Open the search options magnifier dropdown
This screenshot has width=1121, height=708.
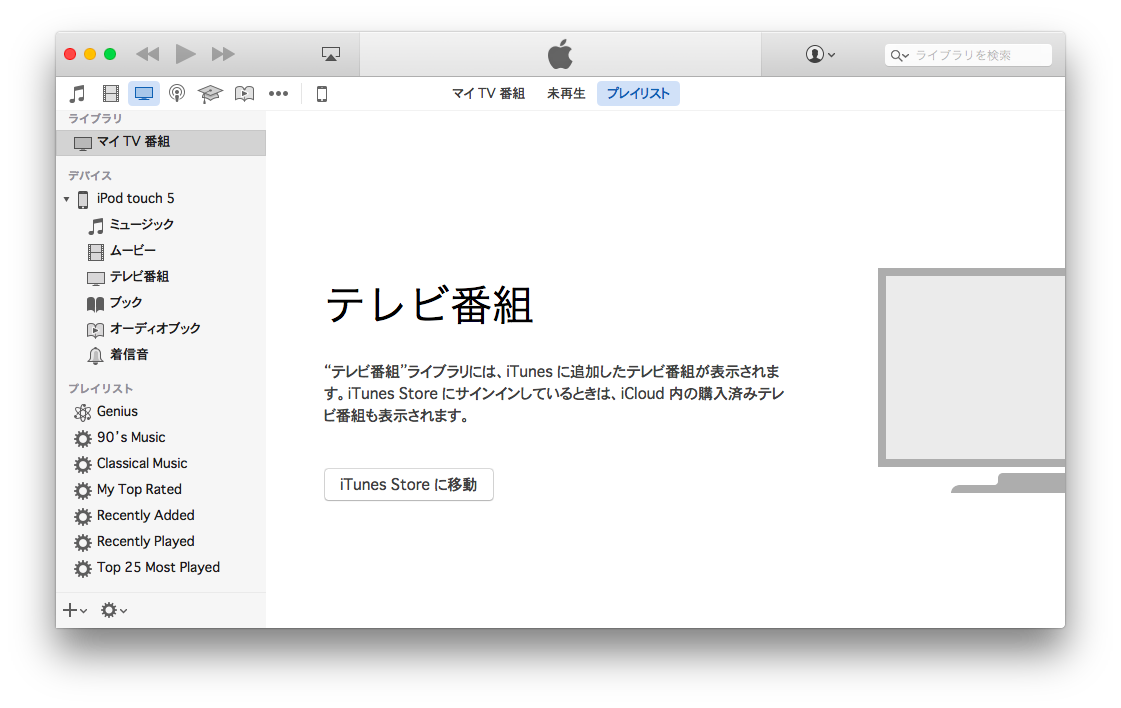point(899,55)
